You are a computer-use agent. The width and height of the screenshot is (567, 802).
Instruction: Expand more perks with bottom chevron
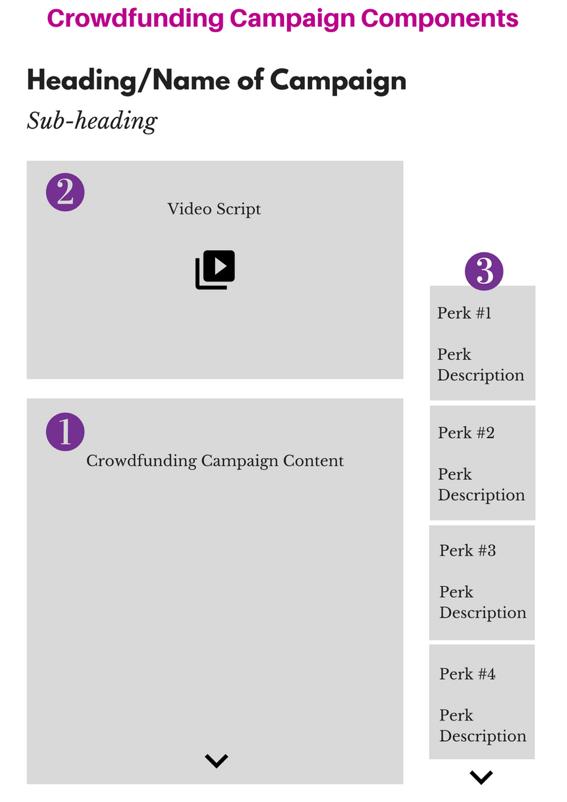click(x=481, y=777)
